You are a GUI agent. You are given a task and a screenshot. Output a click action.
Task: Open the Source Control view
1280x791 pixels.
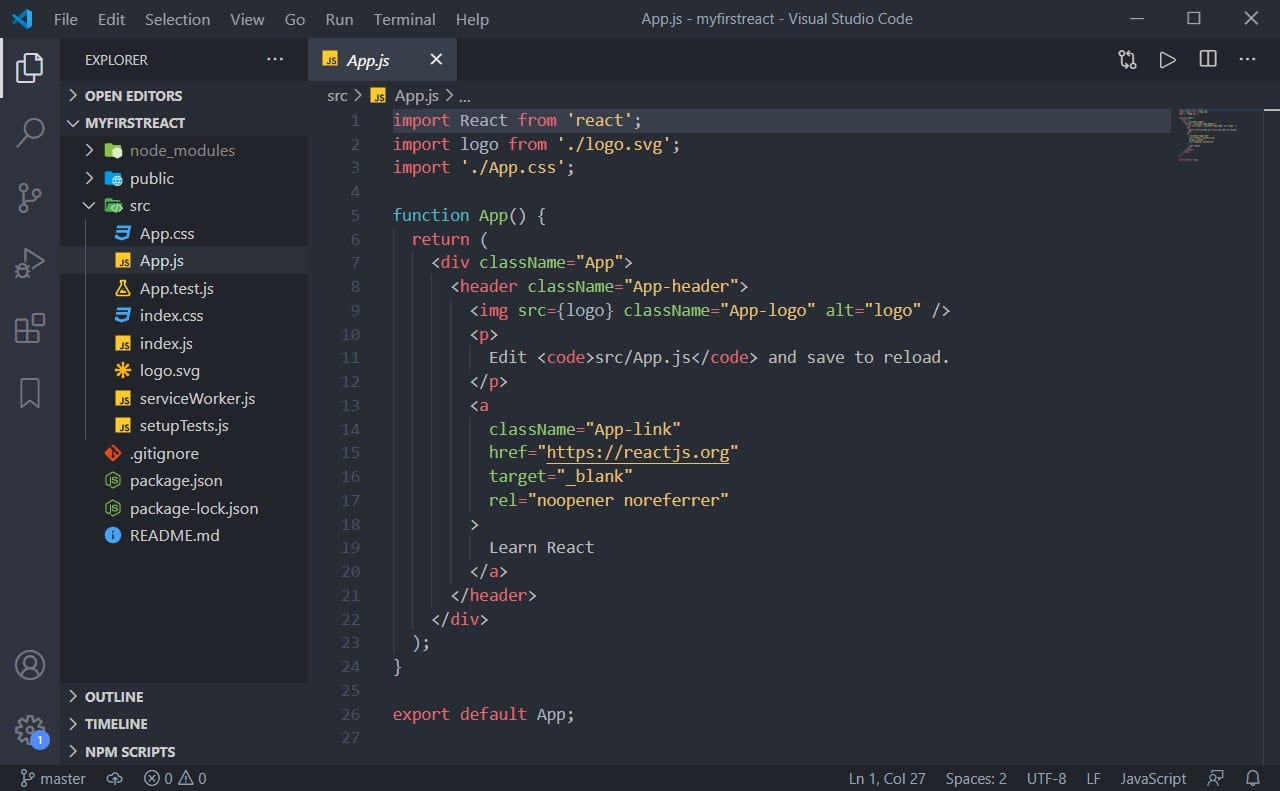tap(29, 197)
